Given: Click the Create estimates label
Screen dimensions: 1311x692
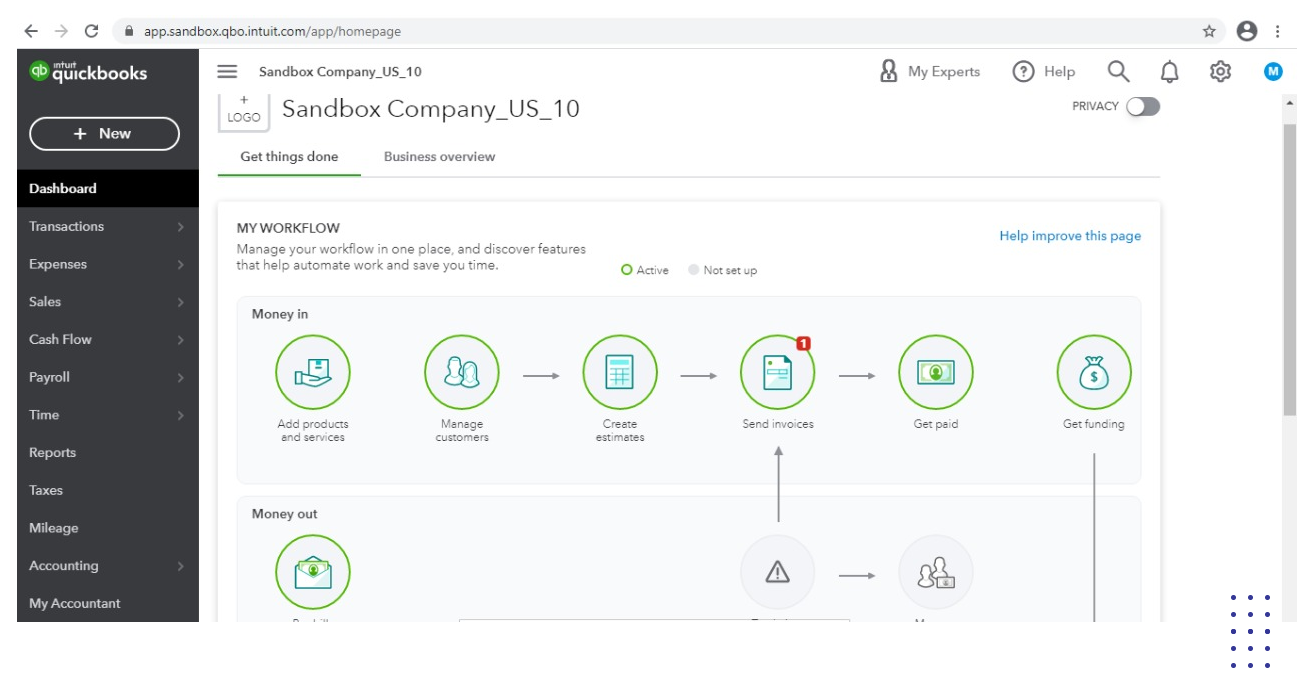Looking at the screenshot, I should point(620,430).
